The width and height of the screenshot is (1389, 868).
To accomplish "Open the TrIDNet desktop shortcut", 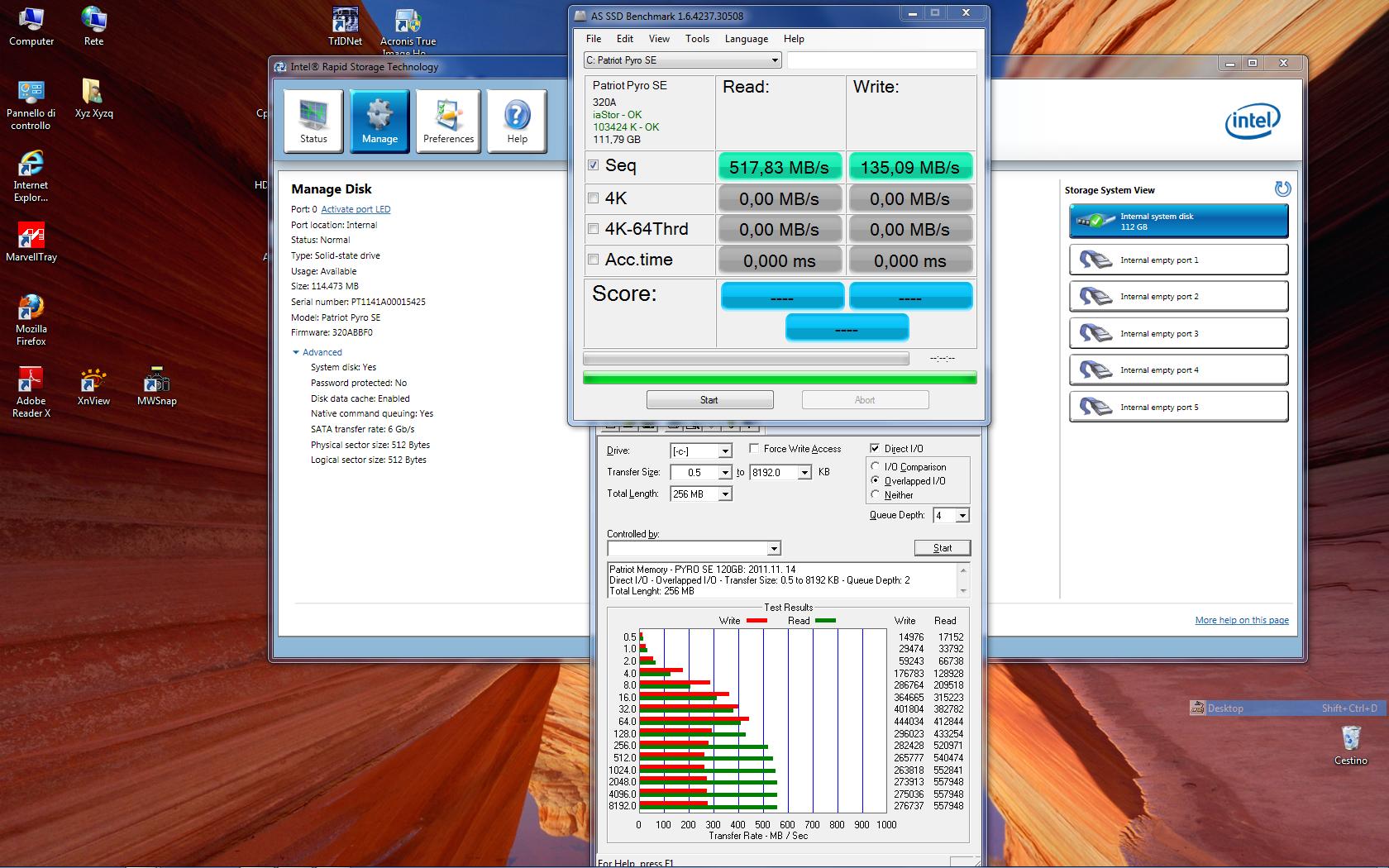I will pos(346,26).
